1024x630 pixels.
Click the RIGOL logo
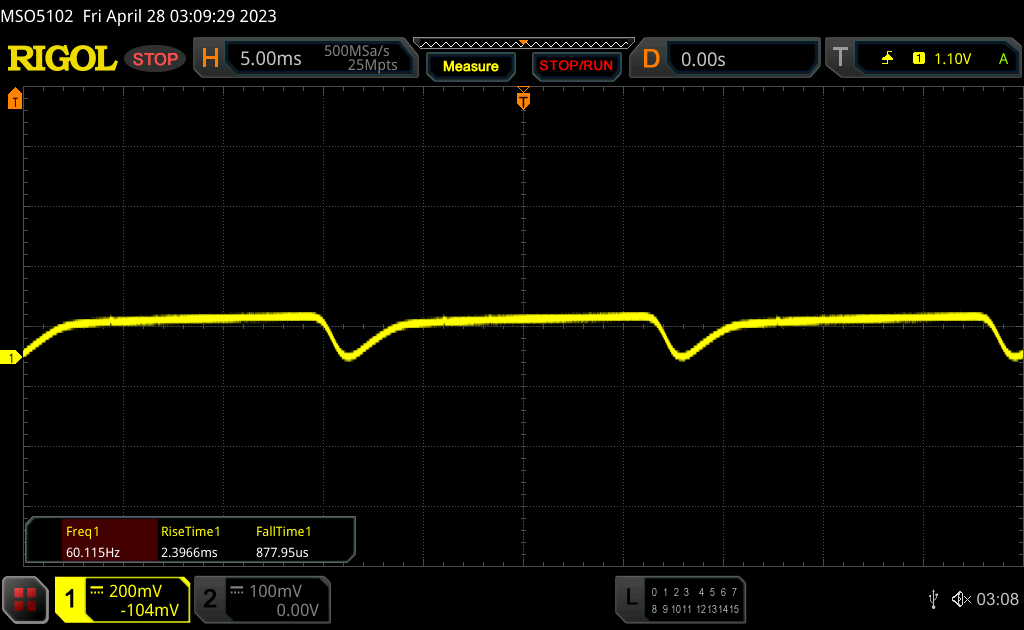pos(62,59)
